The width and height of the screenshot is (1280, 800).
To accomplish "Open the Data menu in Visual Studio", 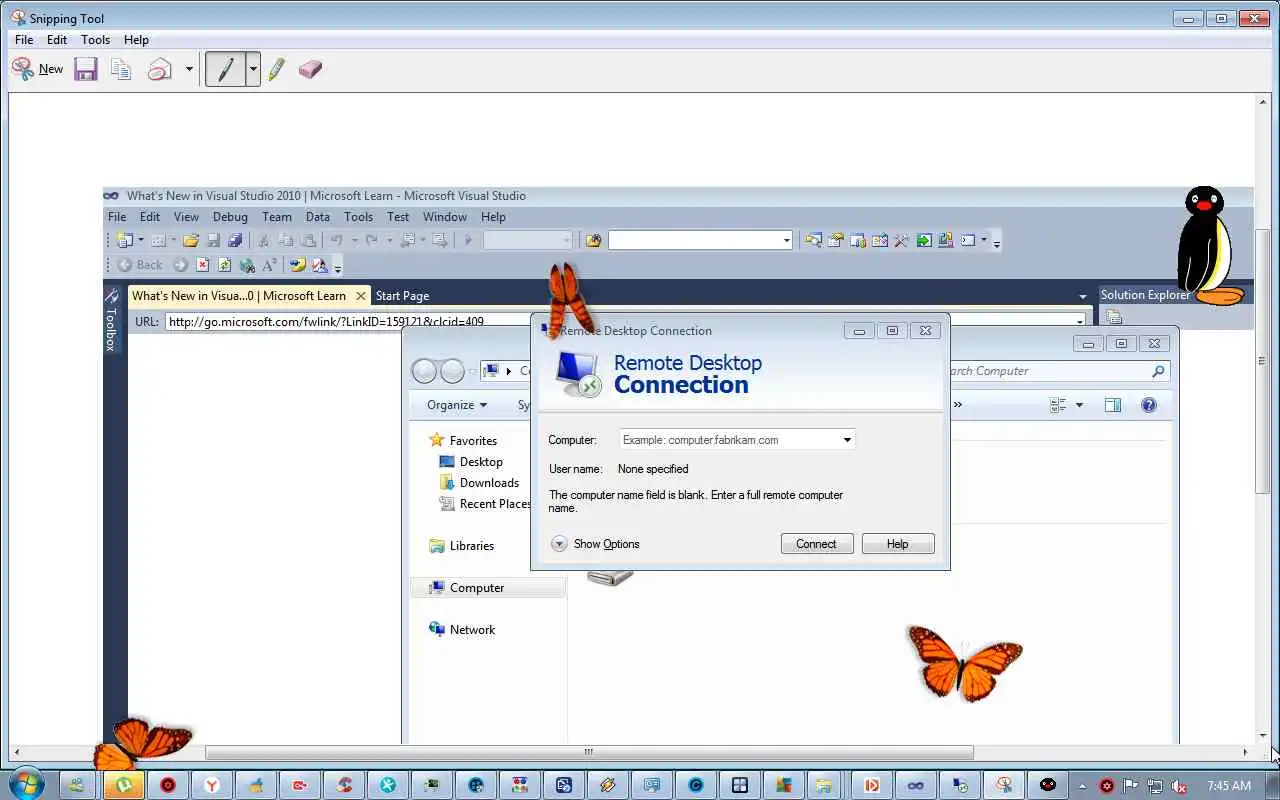I will pyautogui.click(x=318, y=216).
